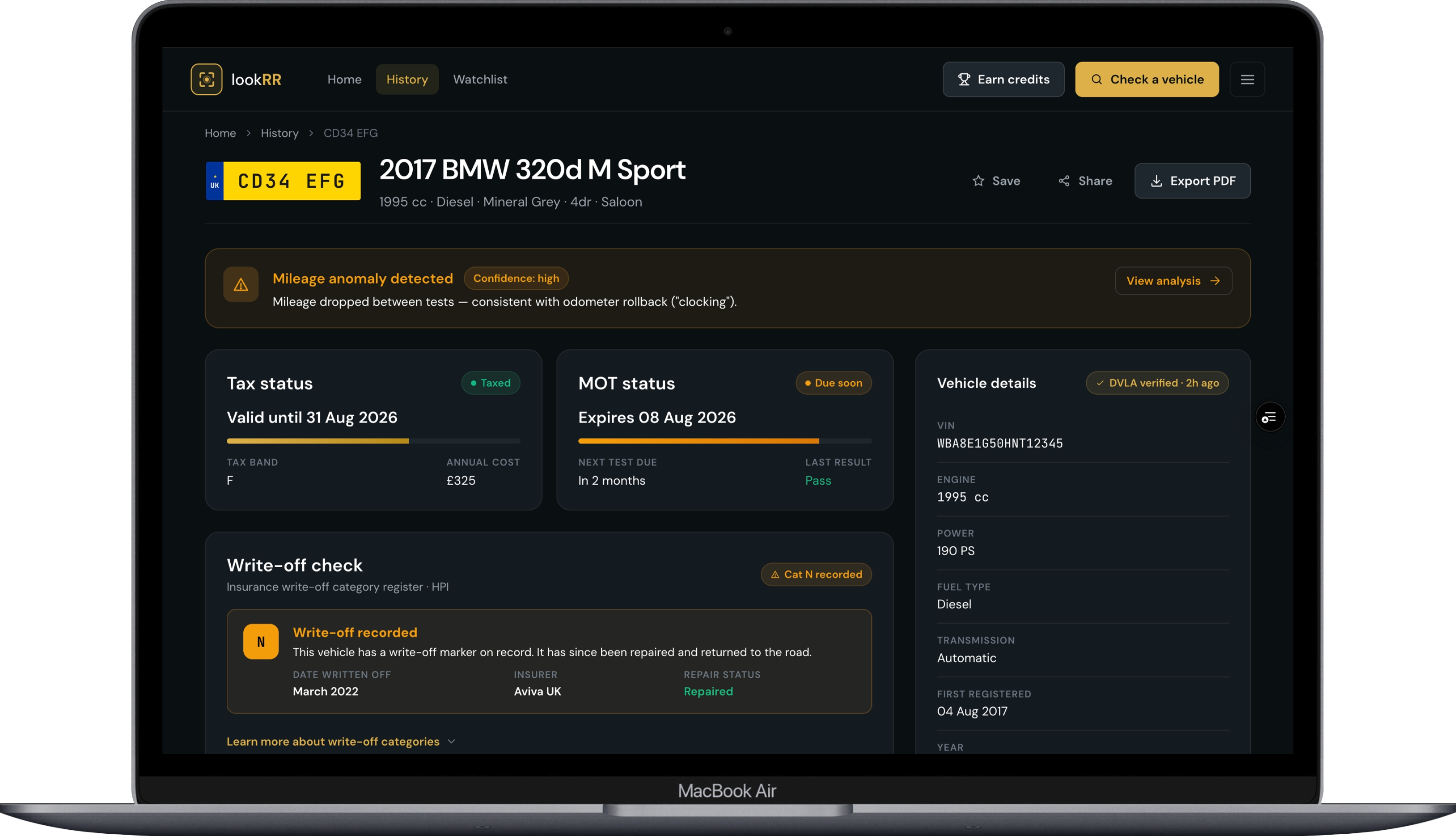Click the Earn credits button
This screenshot has height=836, width=1456.
point(1003,79)
